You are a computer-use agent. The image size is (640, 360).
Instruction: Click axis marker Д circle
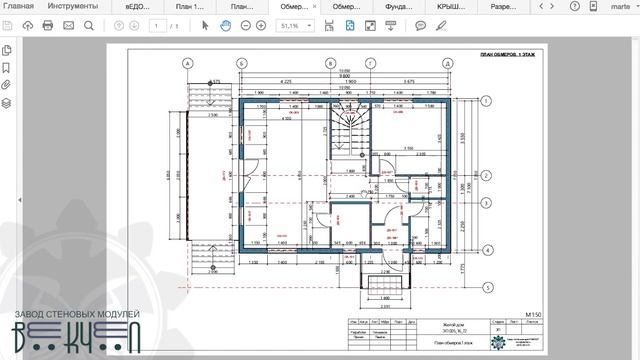point(448,64)
